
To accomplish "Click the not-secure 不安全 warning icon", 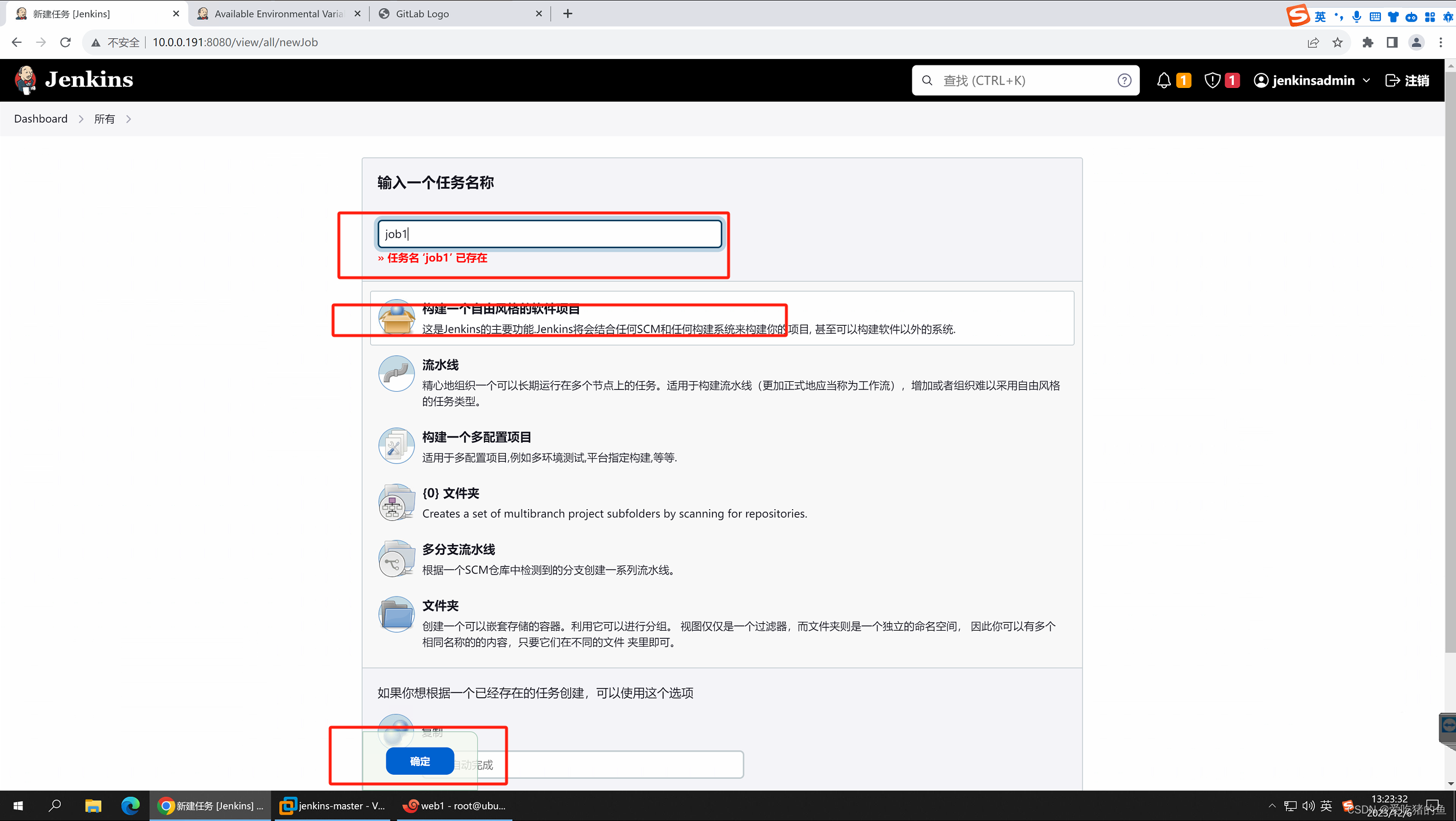I will click(96, 42).
